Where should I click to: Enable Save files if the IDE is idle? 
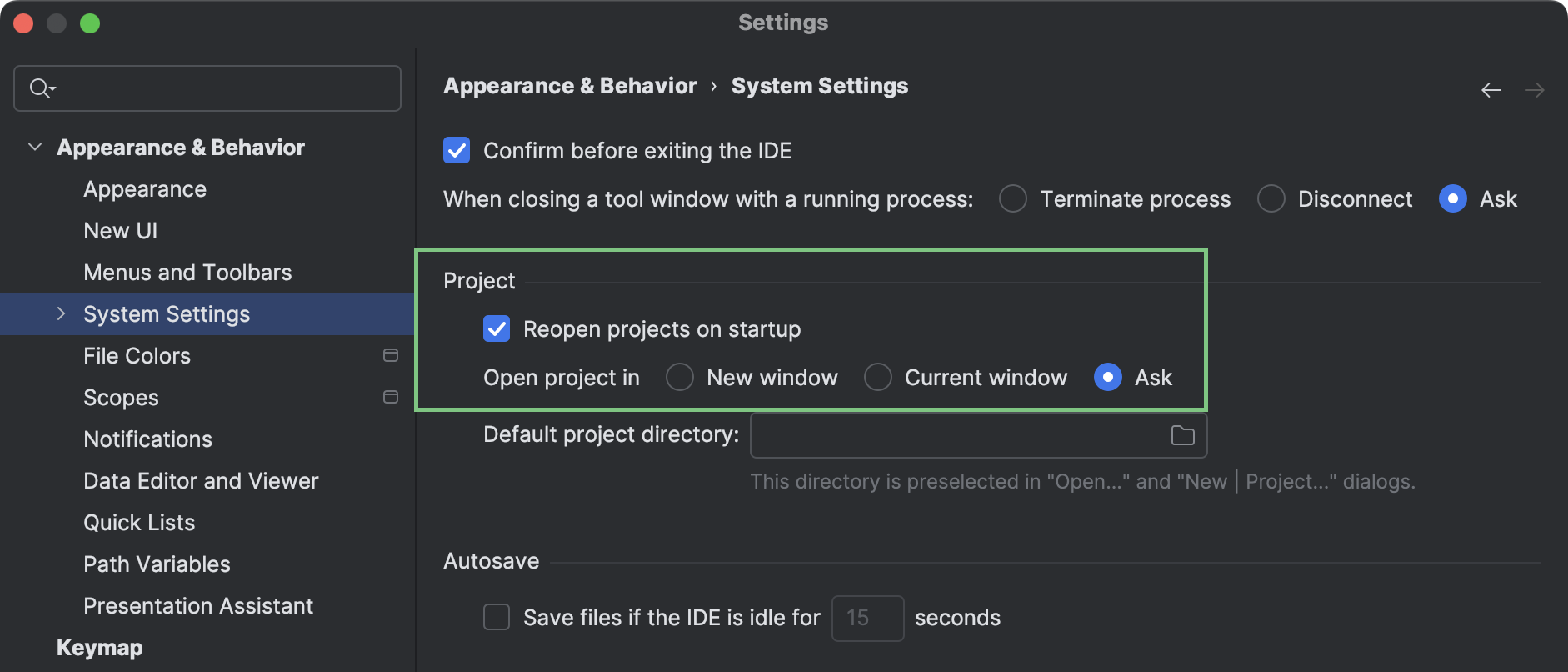[497, 617]
